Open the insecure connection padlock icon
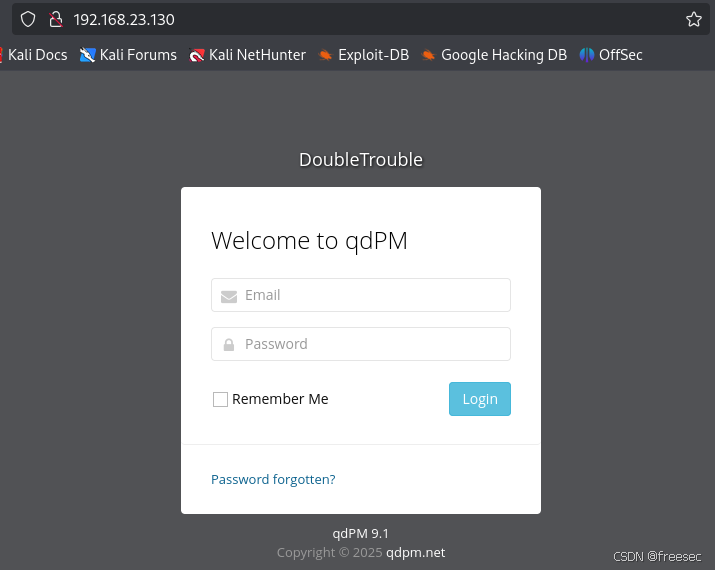 coord(56,19)
